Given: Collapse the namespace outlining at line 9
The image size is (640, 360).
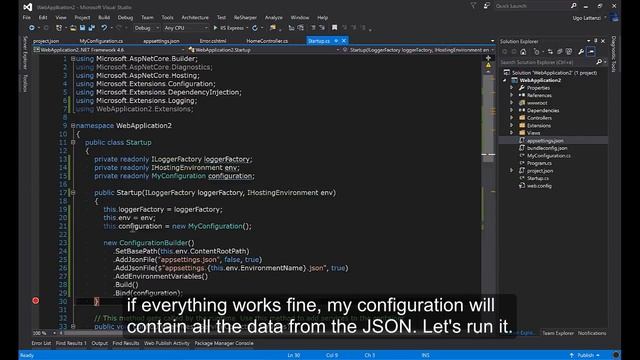Looking at the screenshot, I should pyautogui.click(x=73, y=126).
